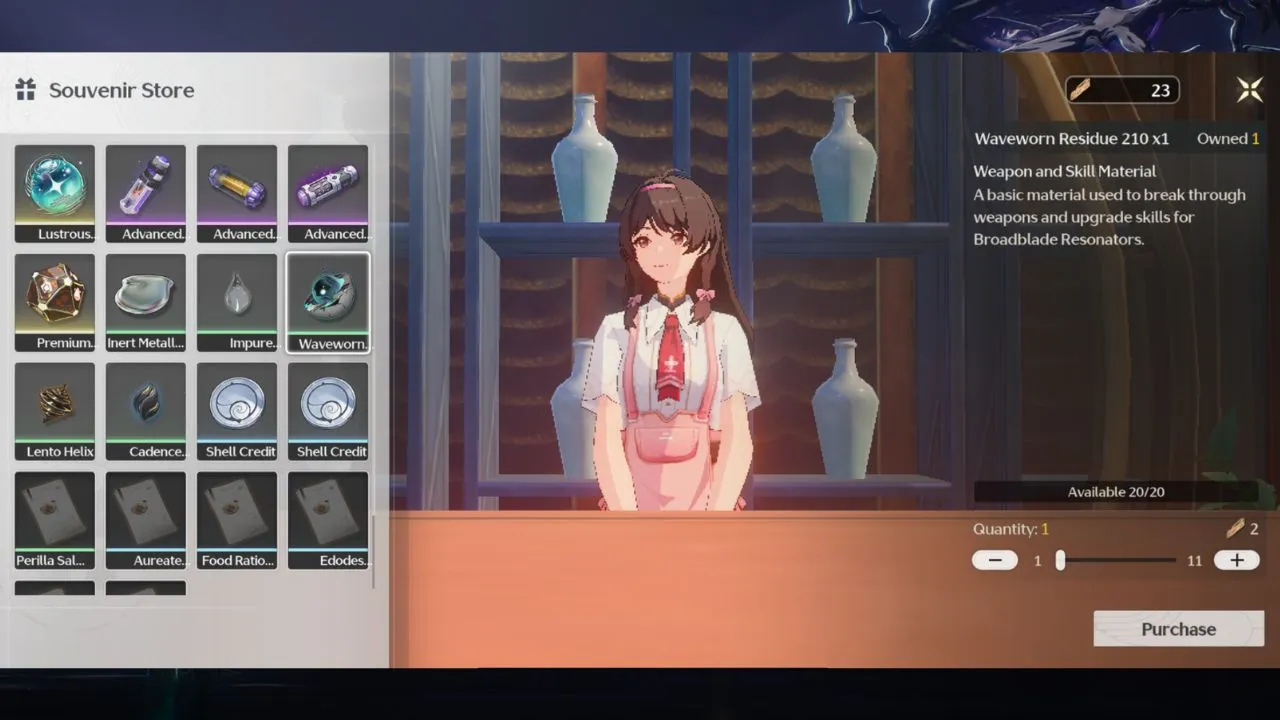The width and height of the screenshot is (1280, 720).
Task: Pick the Impure droplet item
Action: coord(237,302)
